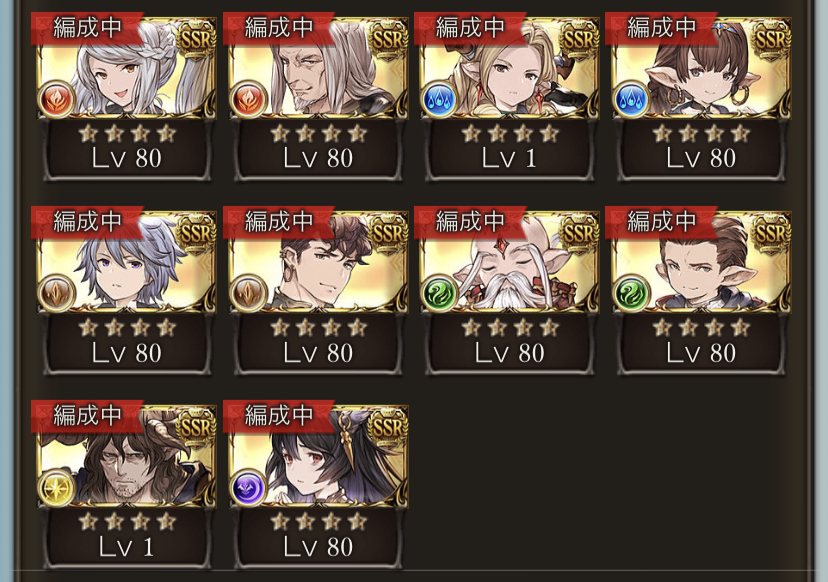Click water element icon on brown-haired girl card

631,99
